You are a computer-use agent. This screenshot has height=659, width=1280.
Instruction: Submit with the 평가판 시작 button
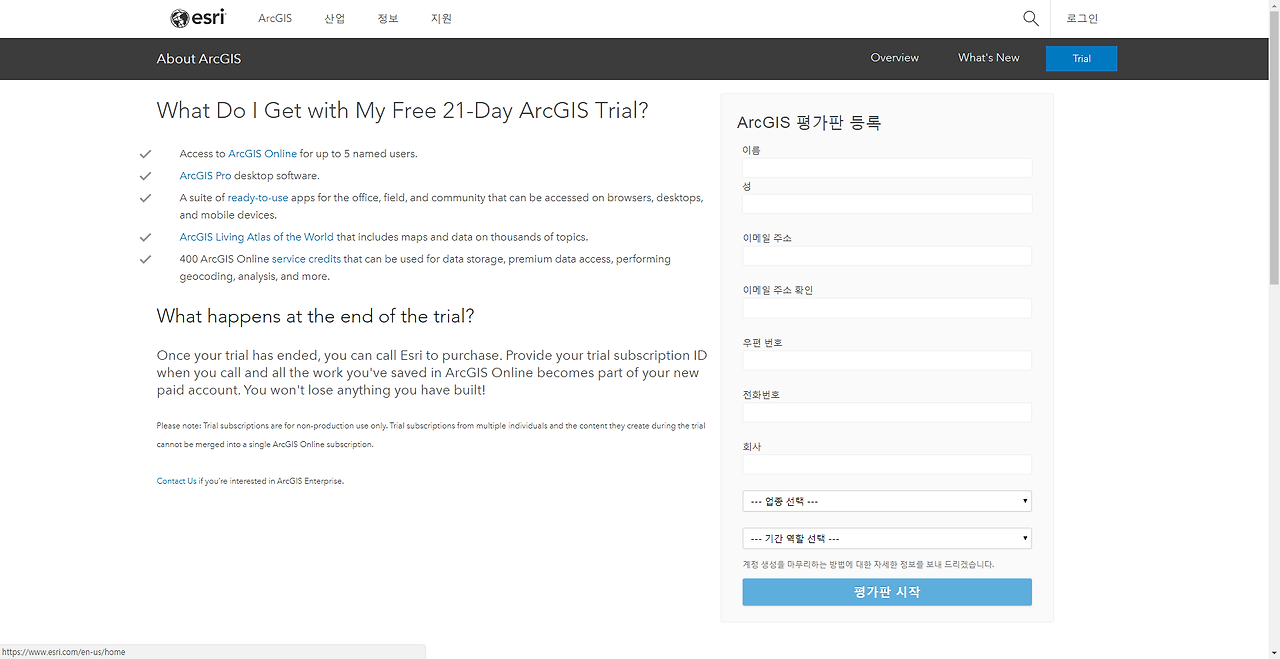[887, 592]
